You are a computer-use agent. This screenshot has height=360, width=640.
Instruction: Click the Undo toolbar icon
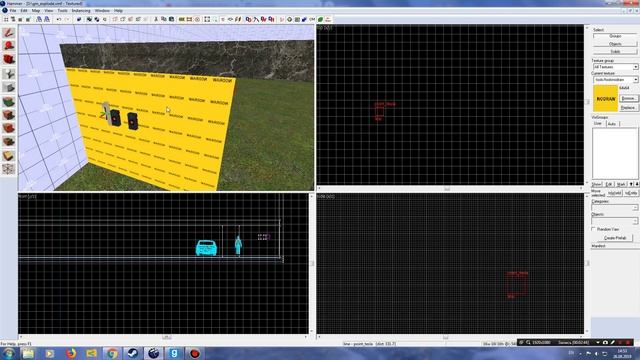[59, 19]
